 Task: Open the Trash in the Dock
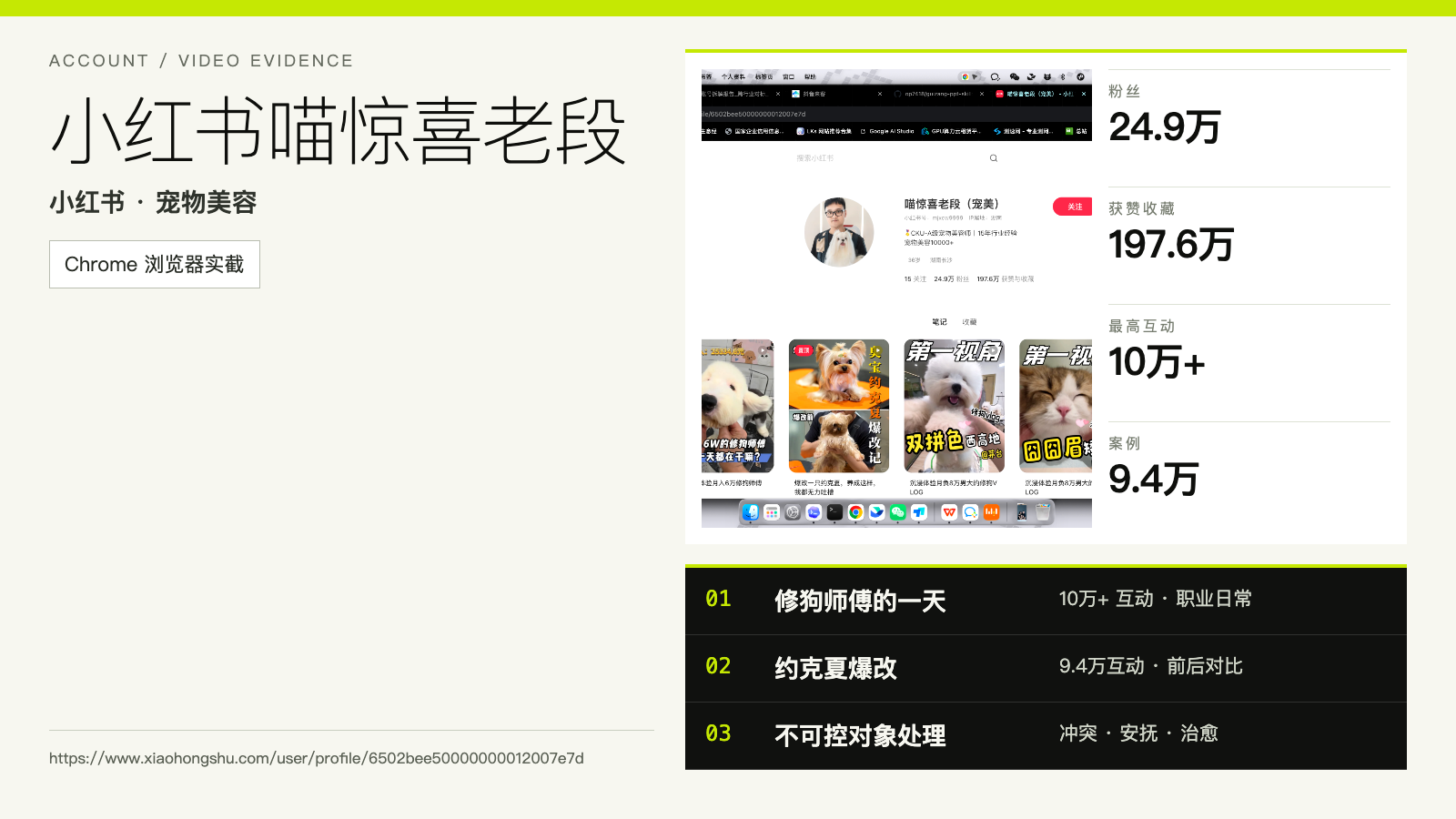point(1043,512)
